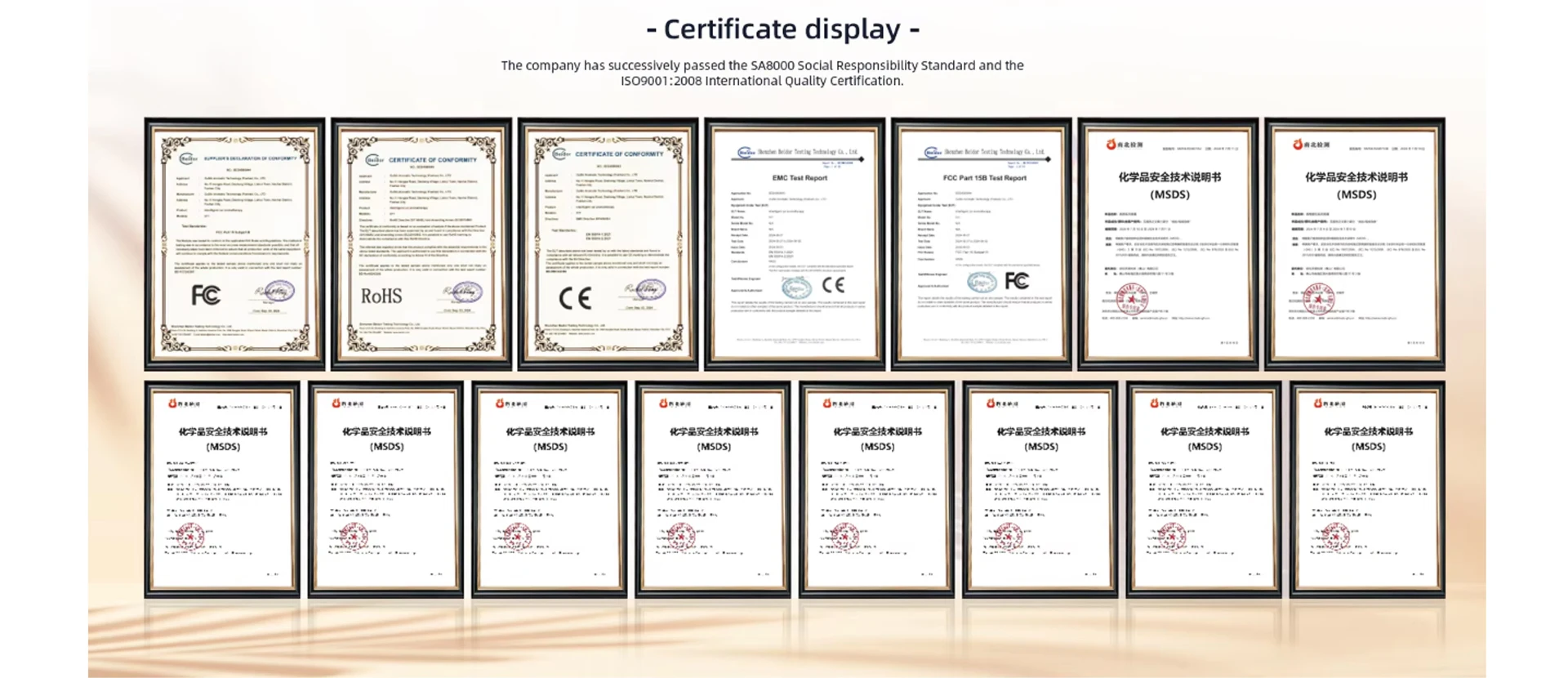Click the SA8000 and ISO9001 description text

coord(762,73)
